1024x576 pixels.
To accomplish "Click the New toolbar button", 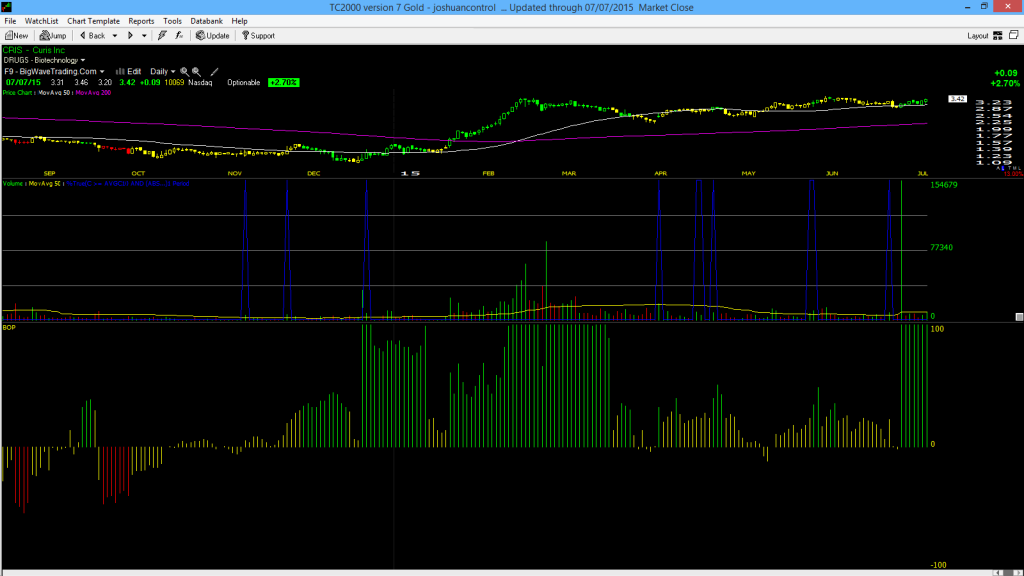I will [x=16, y=36].
